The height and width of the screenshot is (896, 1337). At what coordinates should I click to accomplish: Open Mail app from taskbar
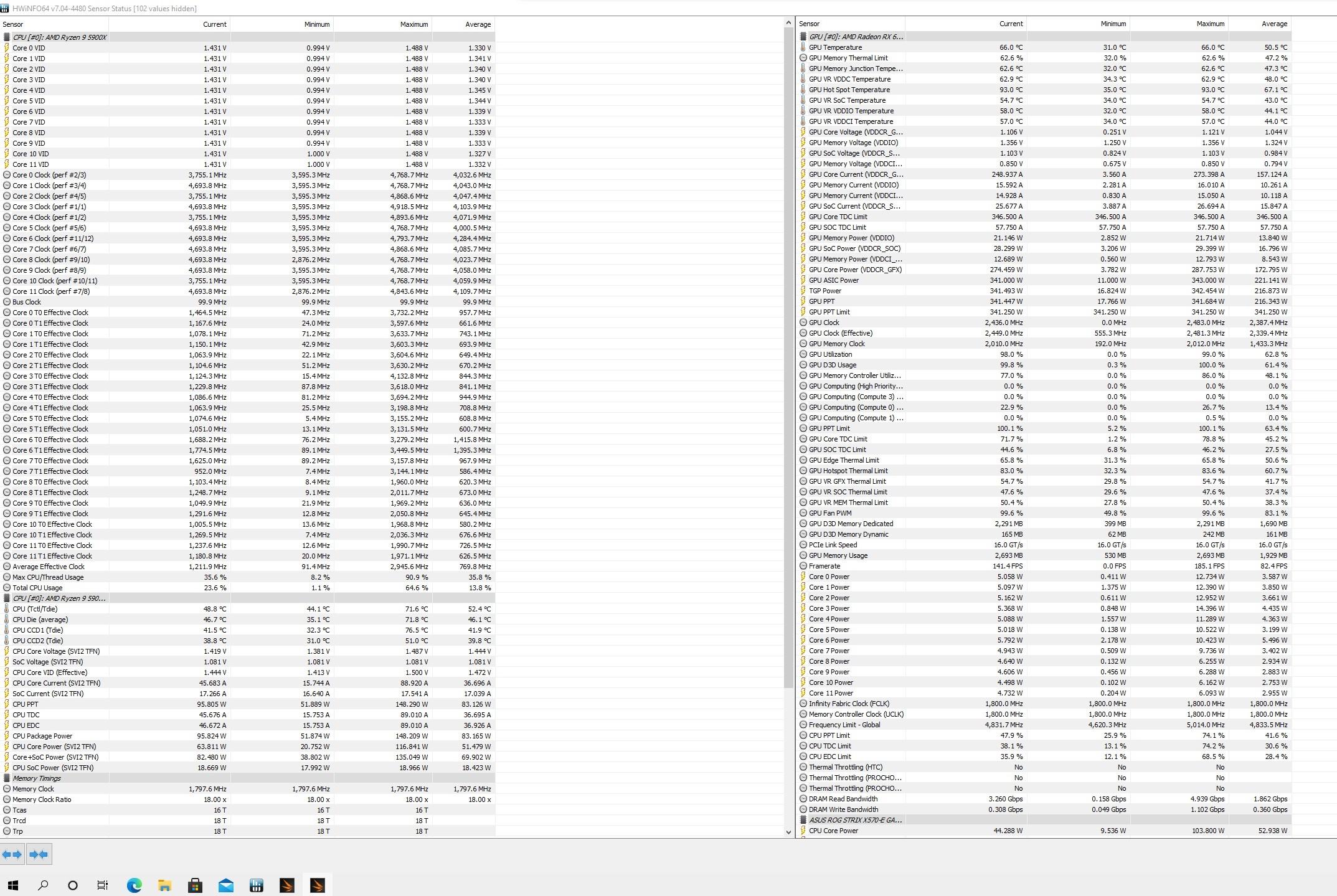pyautogui.click(x=225, y=885)
